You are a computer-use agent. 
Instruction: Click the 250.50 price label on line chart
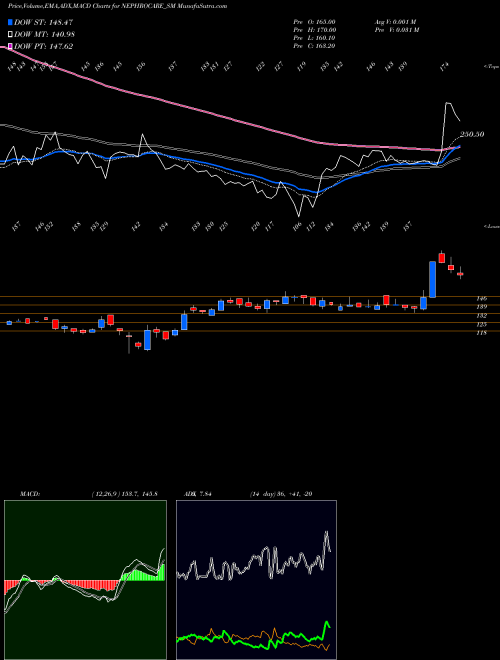coord(472,134)
